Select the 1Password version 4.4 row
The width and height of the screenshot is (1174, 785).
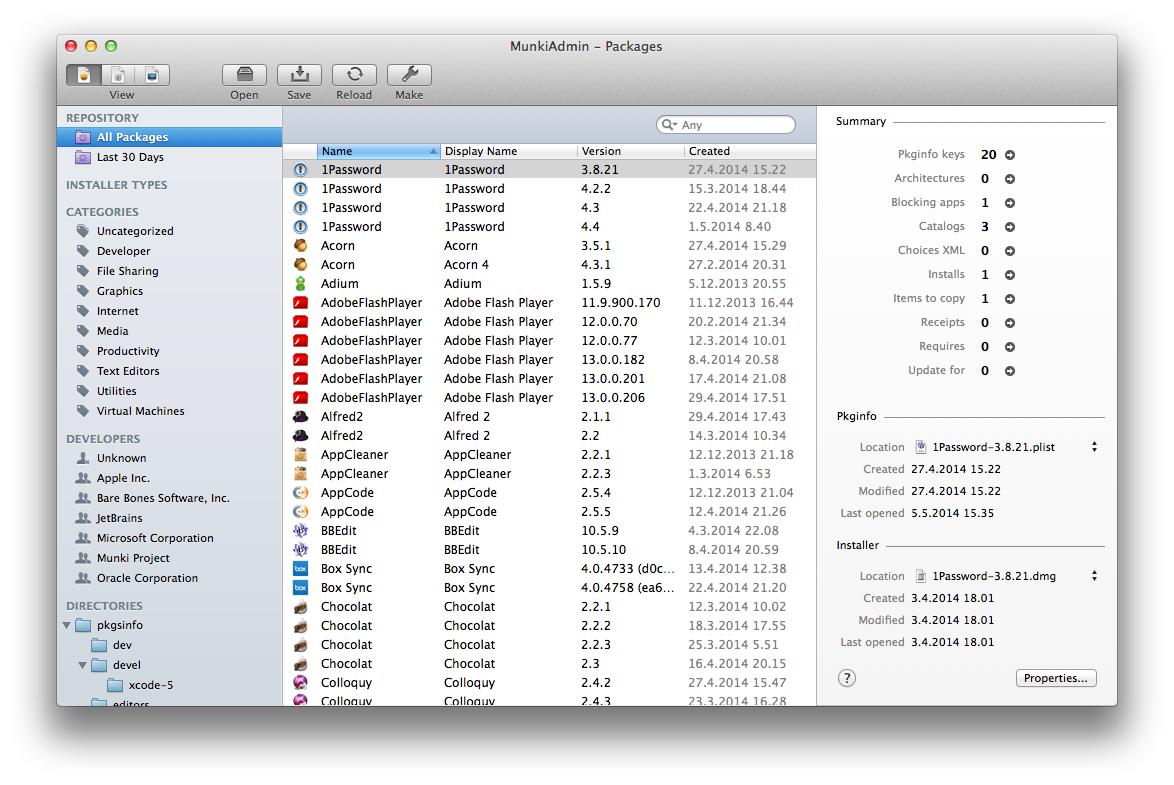click(x=550, y=227)
